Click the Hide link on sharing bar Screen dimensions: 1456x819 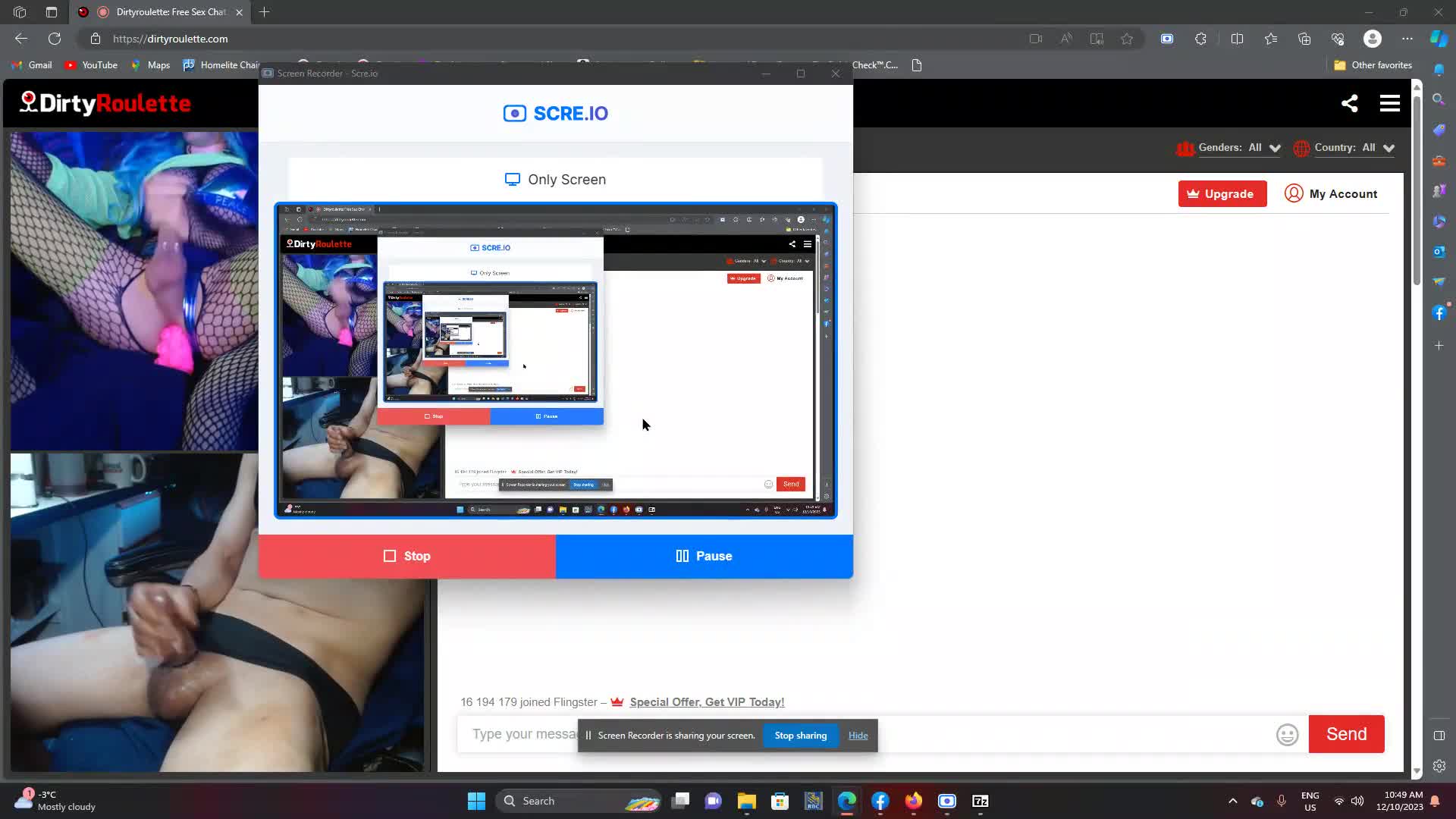[x=858, y=735]
